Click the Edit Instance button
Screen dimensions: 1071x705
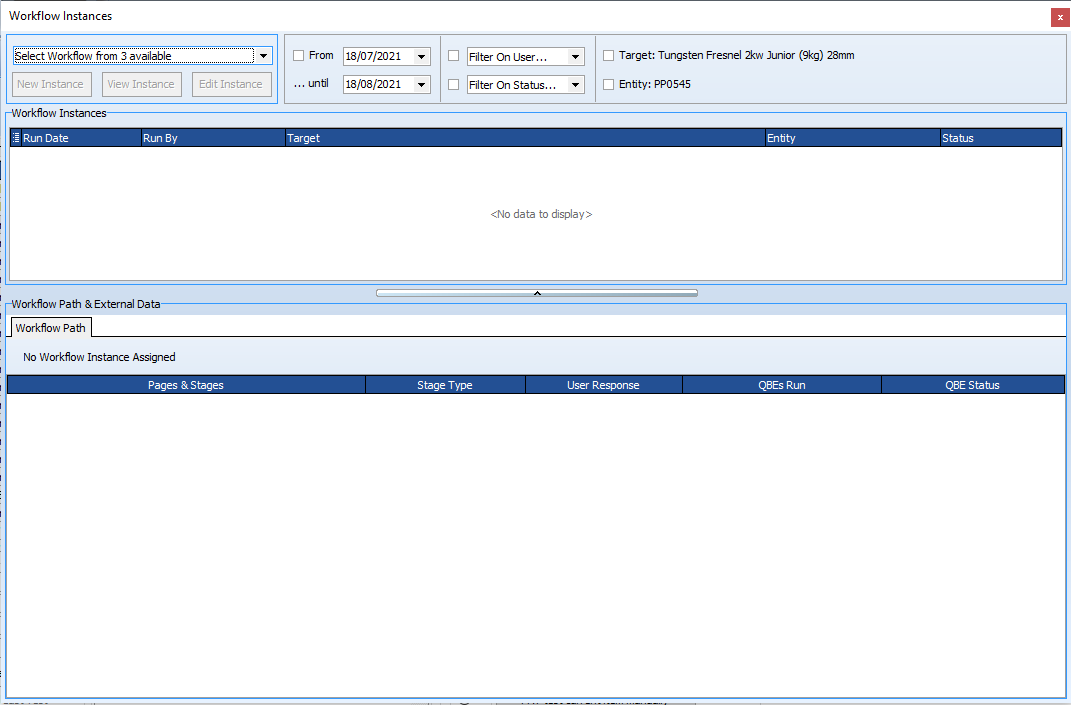tap(231, 84)
